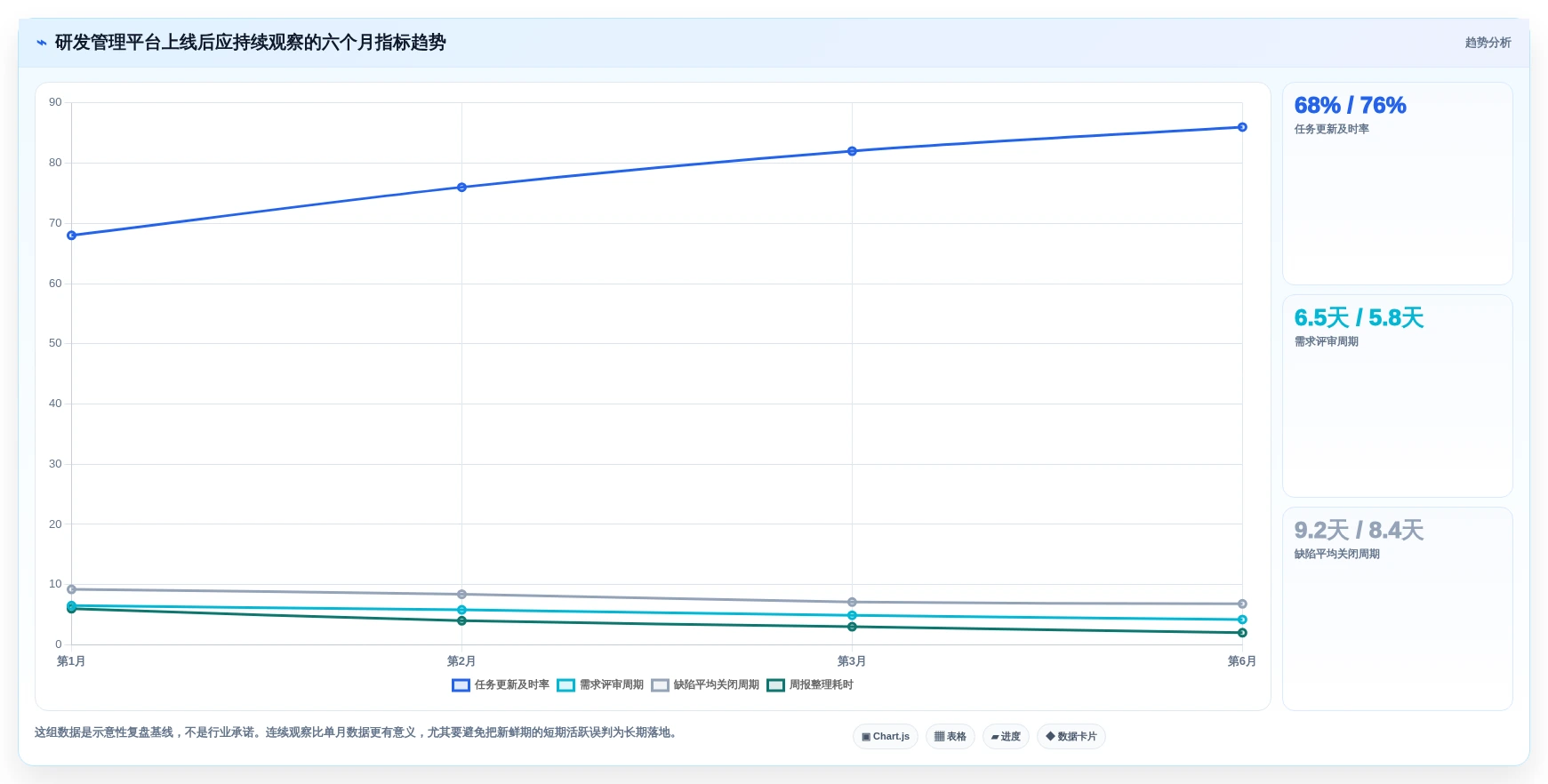Screen dimensions: 1548x784
Task: Click the 趋势分析 label in the header
Action: pyautogui.click(x=1488, y=43)
